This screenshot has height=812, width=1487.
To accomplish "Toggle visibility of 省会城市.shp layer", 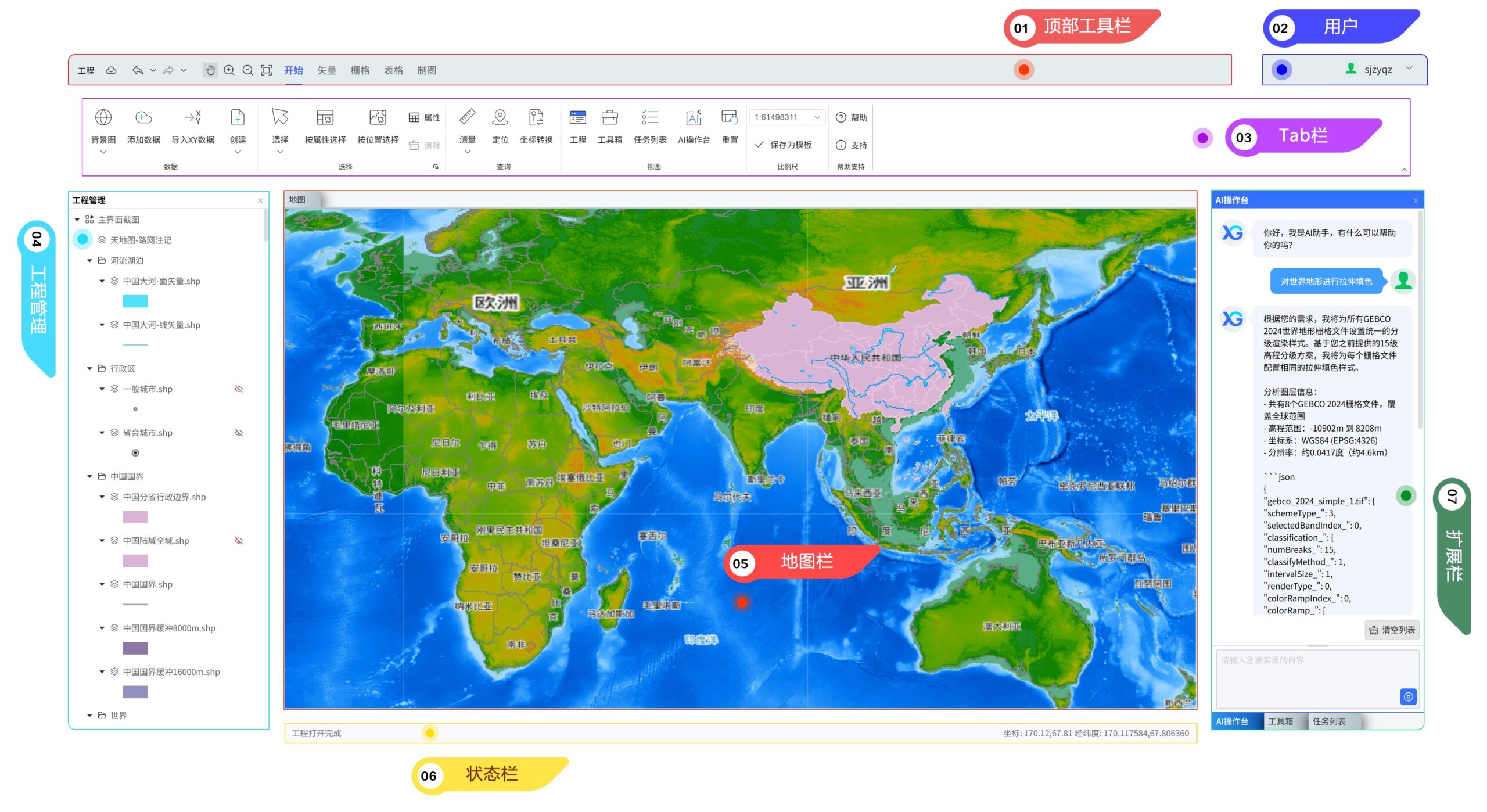I will pyautogui.click(x=239, y=433).
